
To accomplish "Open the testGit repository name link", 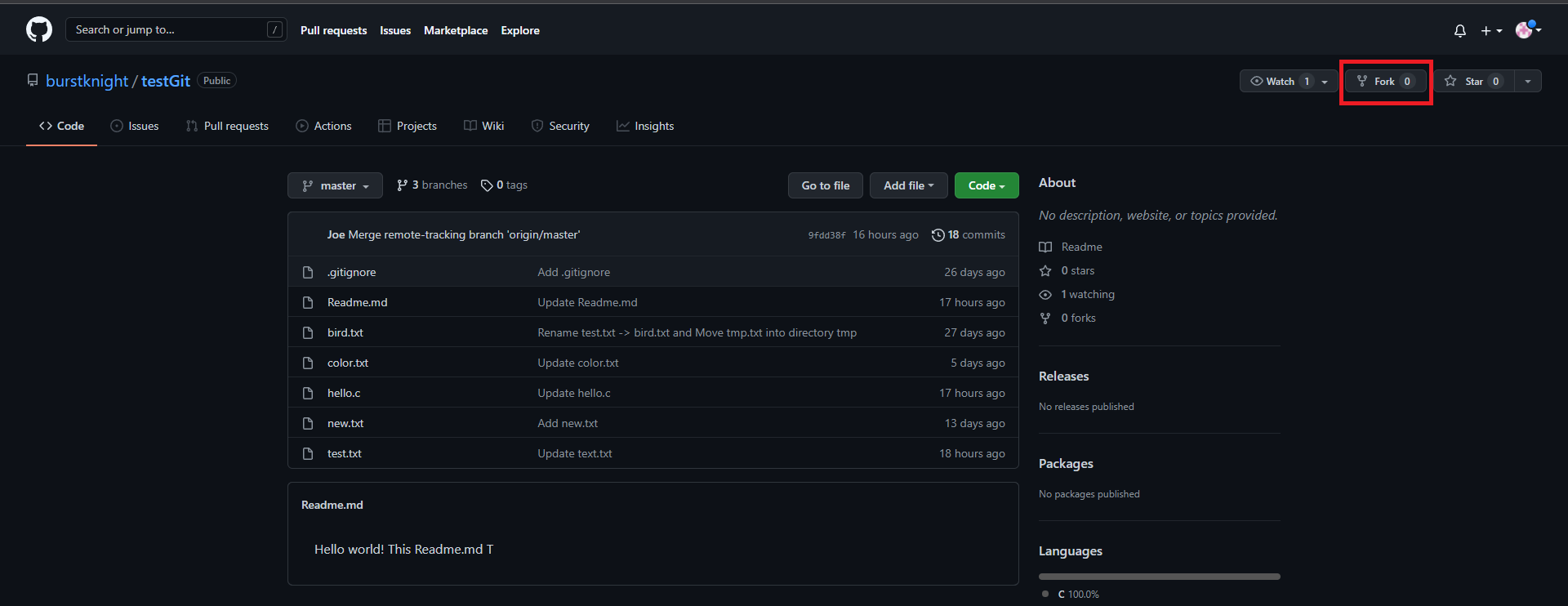I will click(166, 81).
